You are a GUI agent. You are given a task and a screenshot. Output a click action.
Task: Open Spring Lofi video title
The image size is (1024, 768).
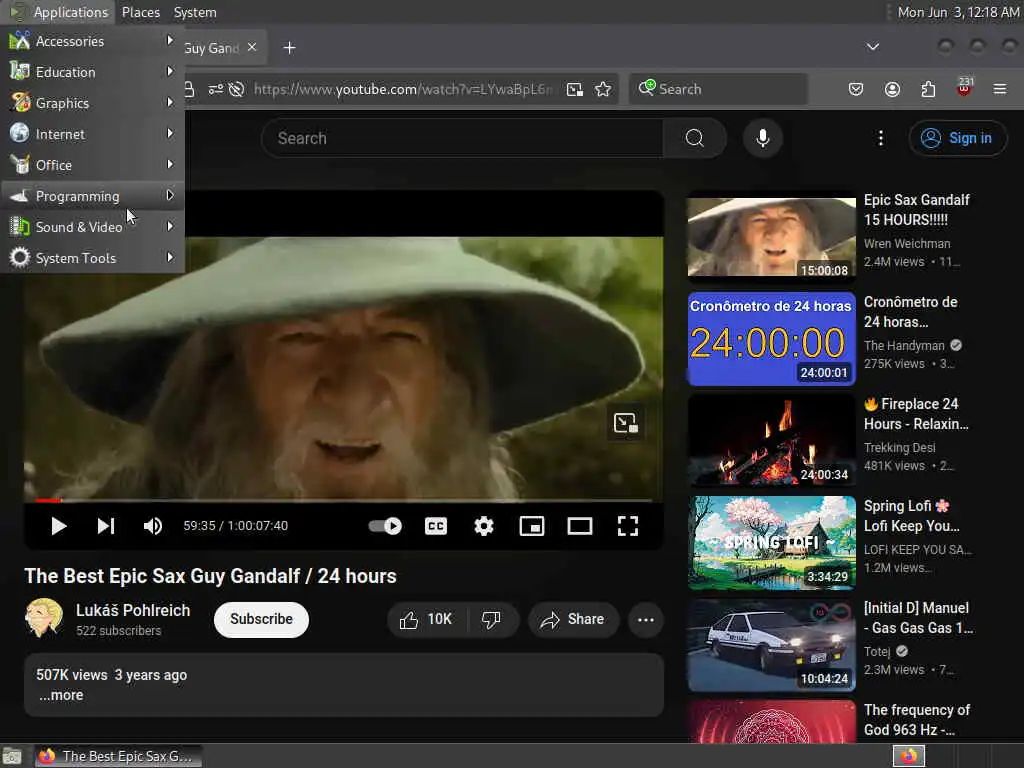click(912, 516)
